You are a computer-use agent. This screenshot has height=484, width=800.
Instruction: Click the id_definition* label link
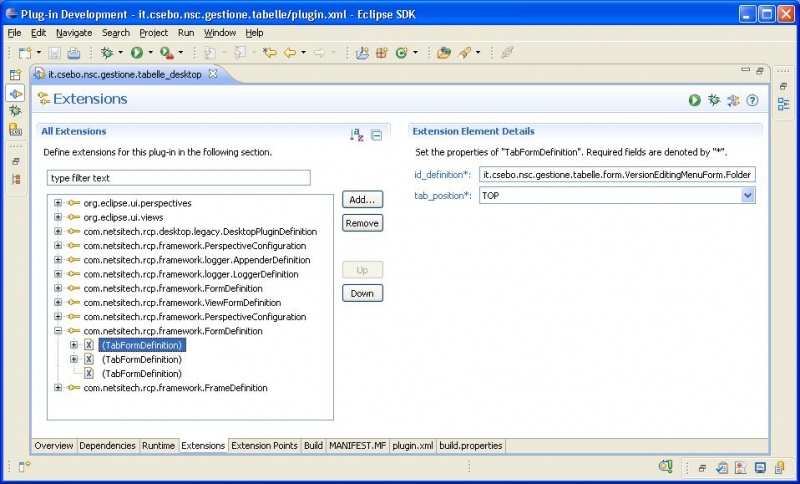coord(442,175)
